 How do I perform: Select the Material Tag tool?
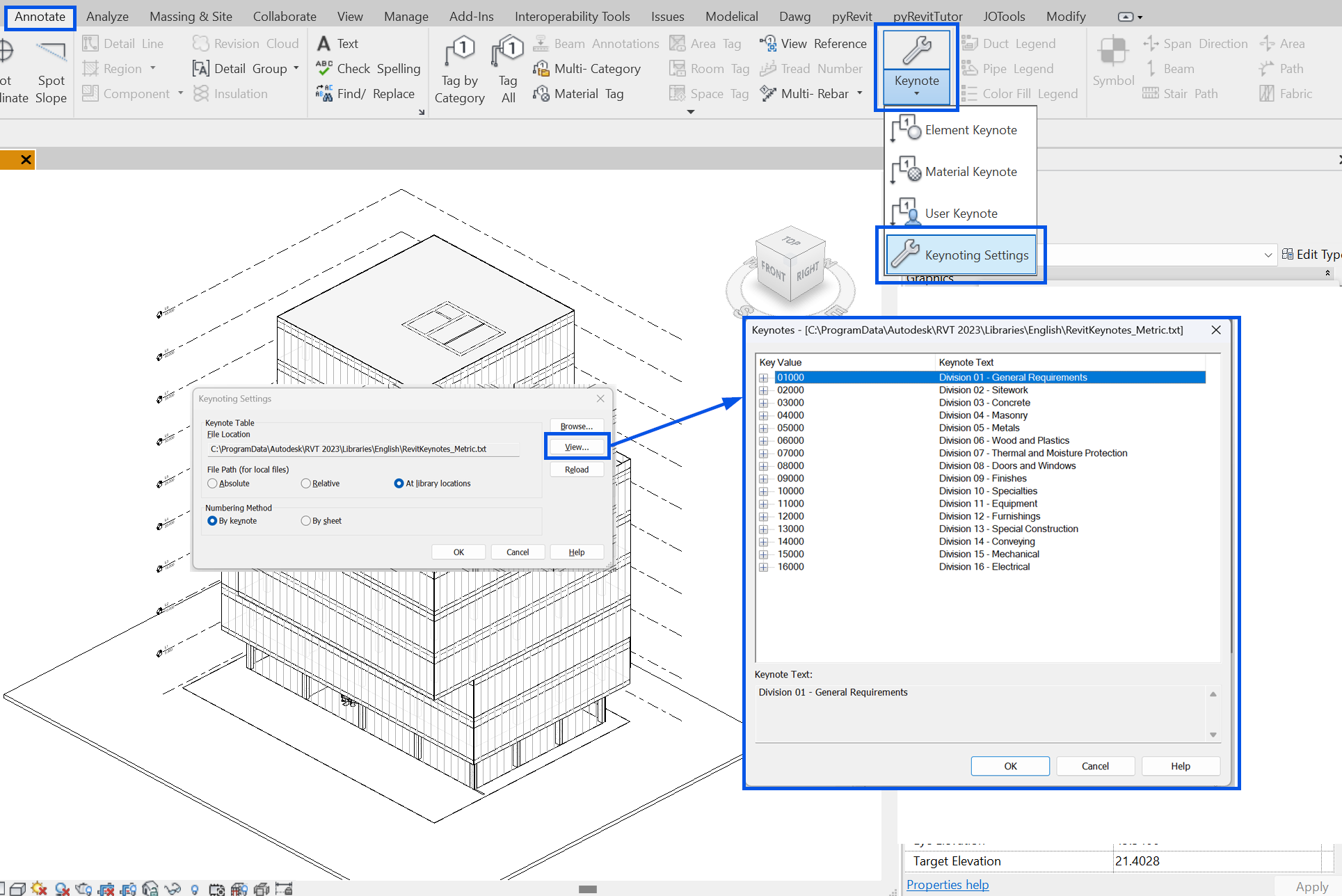578,93
